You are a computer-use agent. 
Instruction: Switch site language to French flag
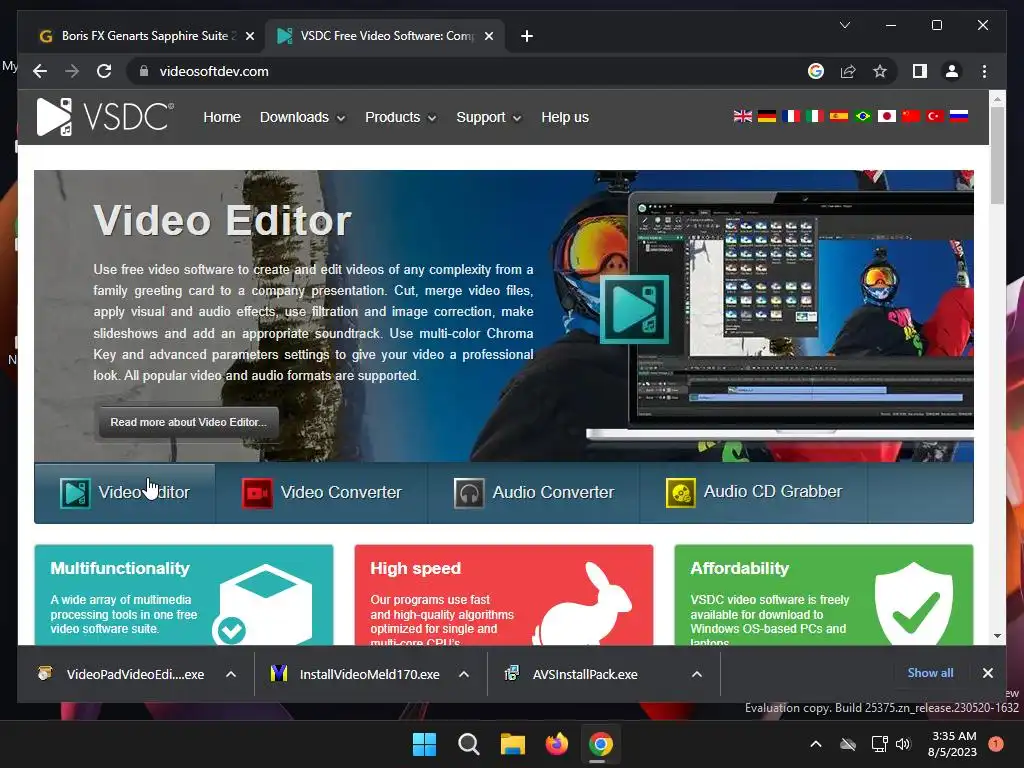pyautogui.click(x=791, y=116)
